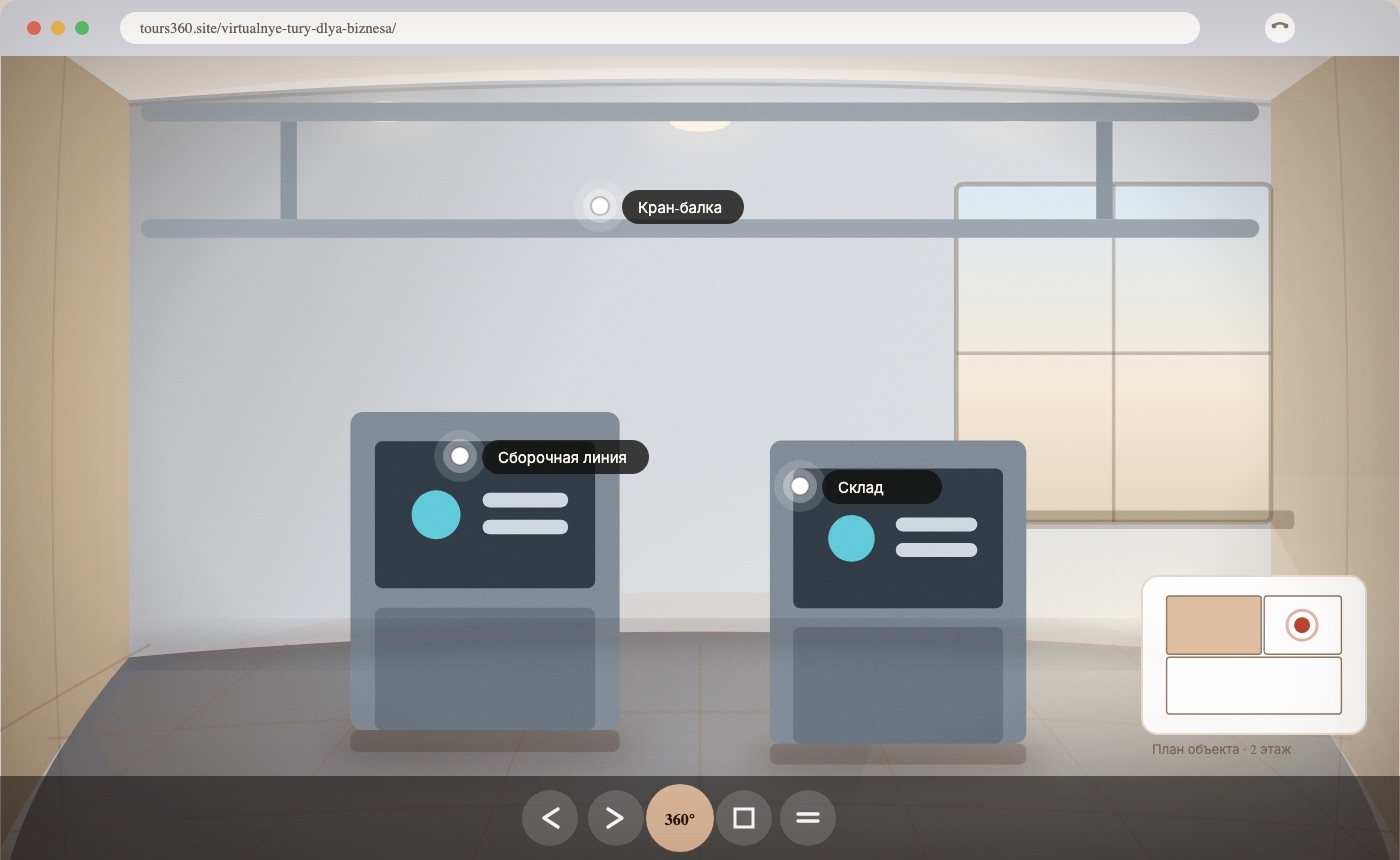
Task: Maximize the window with the green button
Action: [x=82, y=28]
